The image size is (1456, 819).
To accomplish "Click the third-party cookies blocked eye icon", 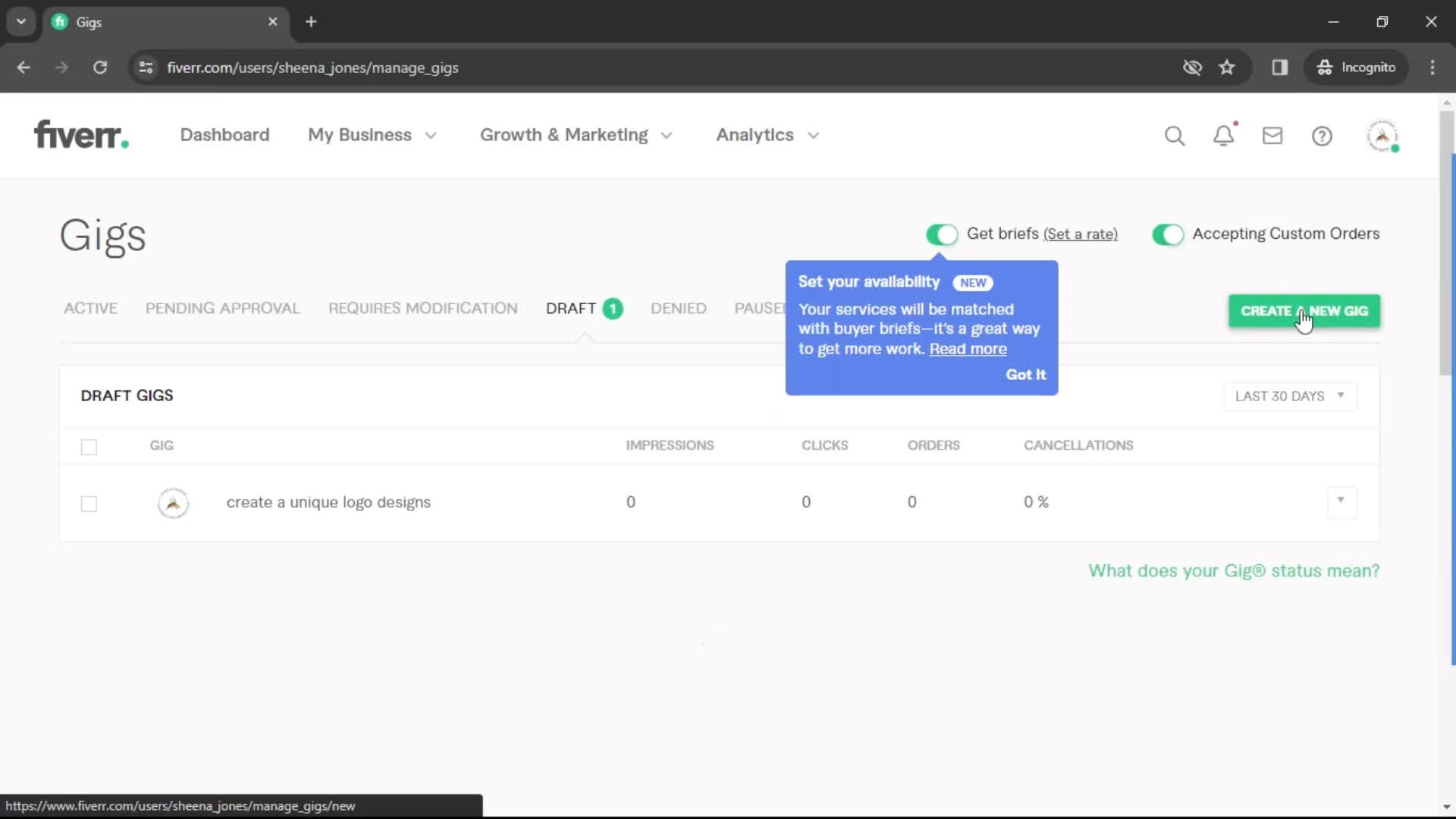I will pos(1192,67).
